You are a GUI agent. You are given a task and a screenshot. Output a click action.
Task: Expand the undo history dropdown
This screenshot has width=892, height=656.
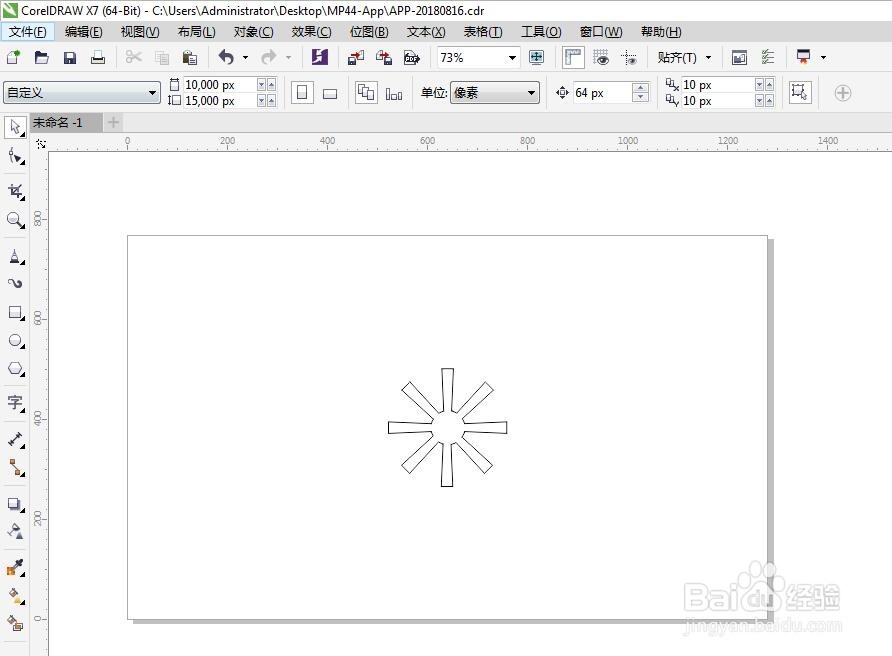pyautogui.click(x=245, y=57)
